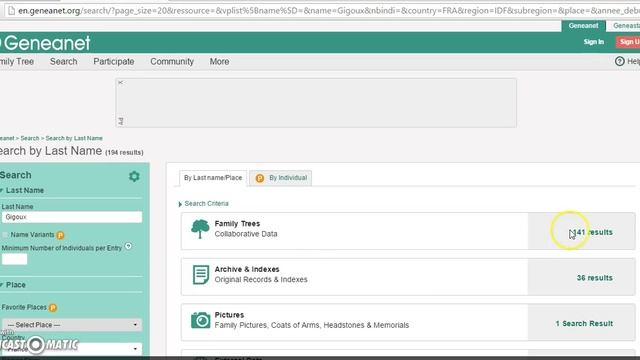Click the premium badge on By Individual tab
Screen dimensions: 640x360
(260, 178)
